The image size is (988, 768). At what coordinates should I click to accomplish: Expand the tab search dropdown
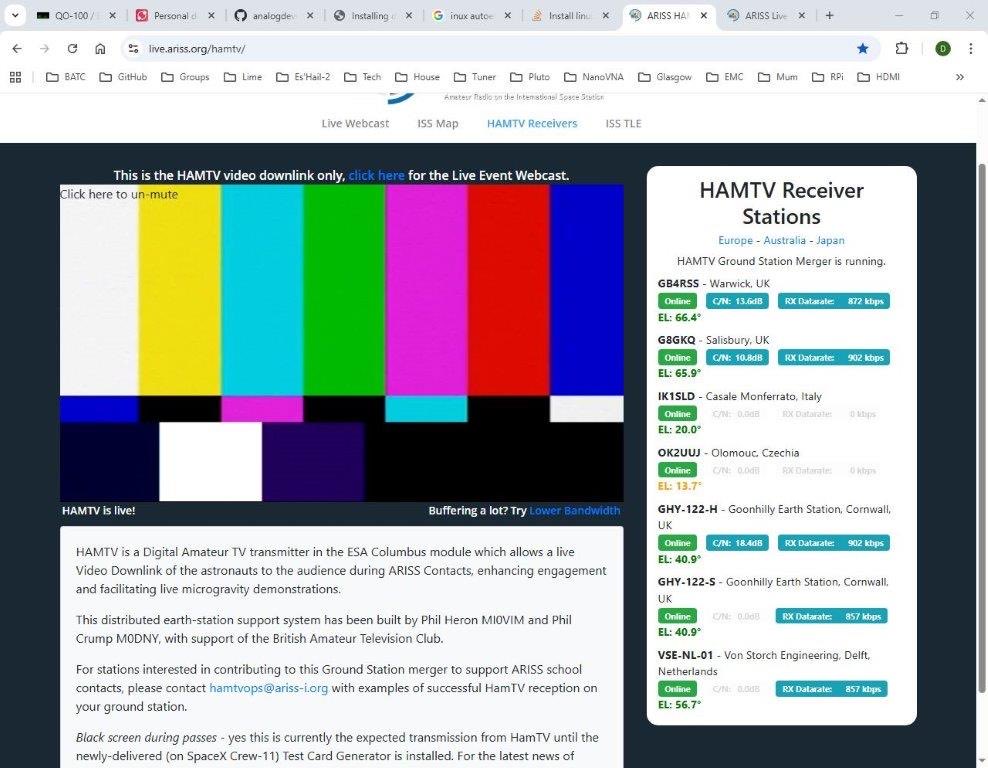(14, 15)
